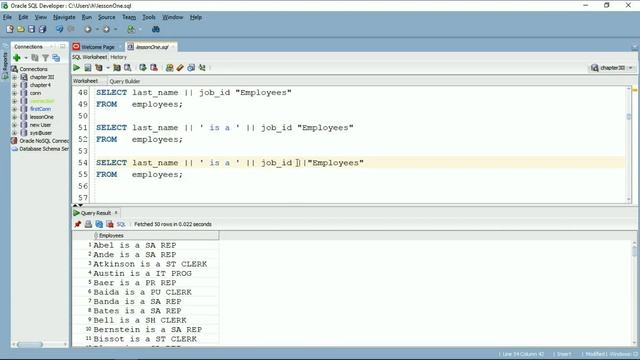Click the Open folder icon in the main toolbar
Image resolution: width=640 pixels, height=360 pixels.
(20, 29)
